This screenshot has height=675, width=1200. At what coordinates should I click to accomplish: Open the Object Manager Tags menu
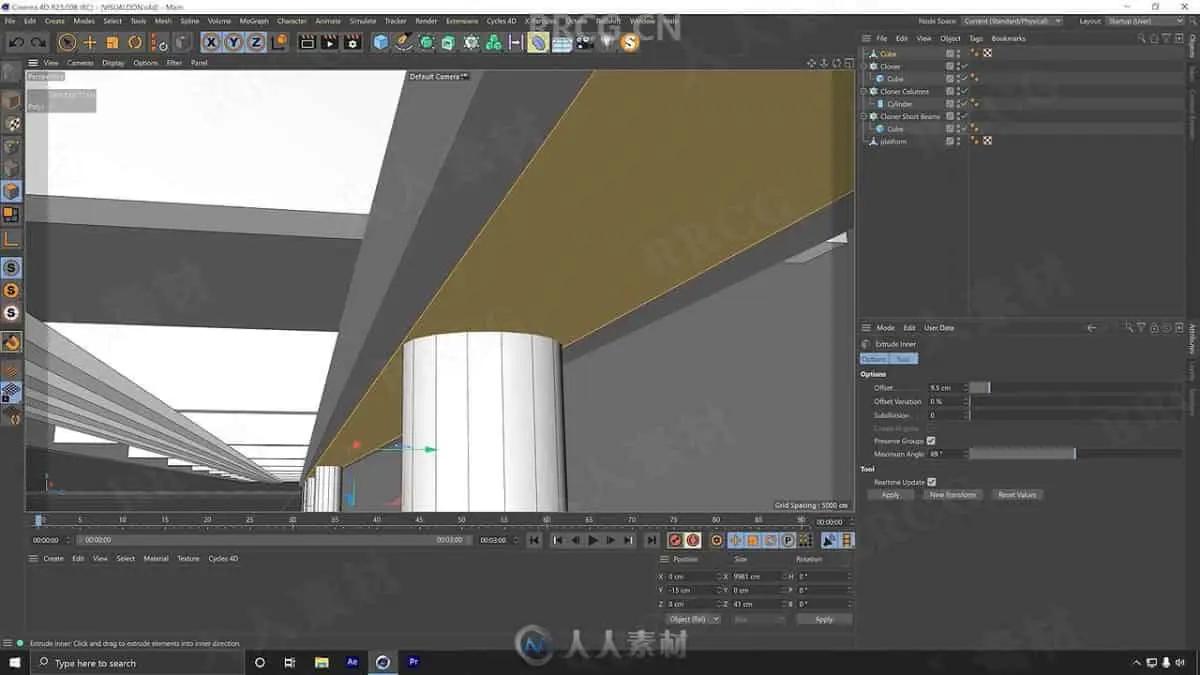point(976,38)
